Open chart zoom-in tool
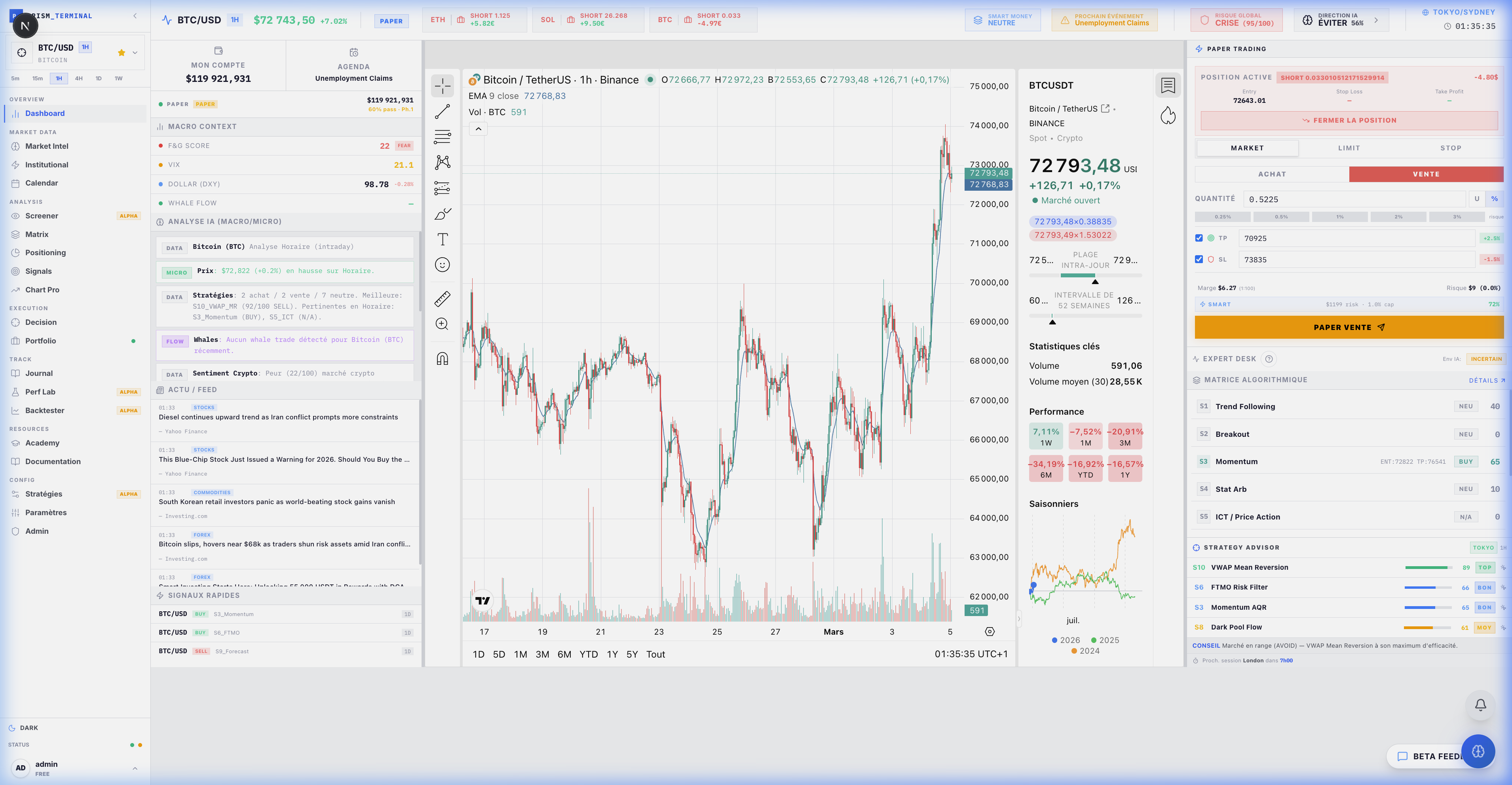Screen dimensions: 1512x785 click(443, 324)
